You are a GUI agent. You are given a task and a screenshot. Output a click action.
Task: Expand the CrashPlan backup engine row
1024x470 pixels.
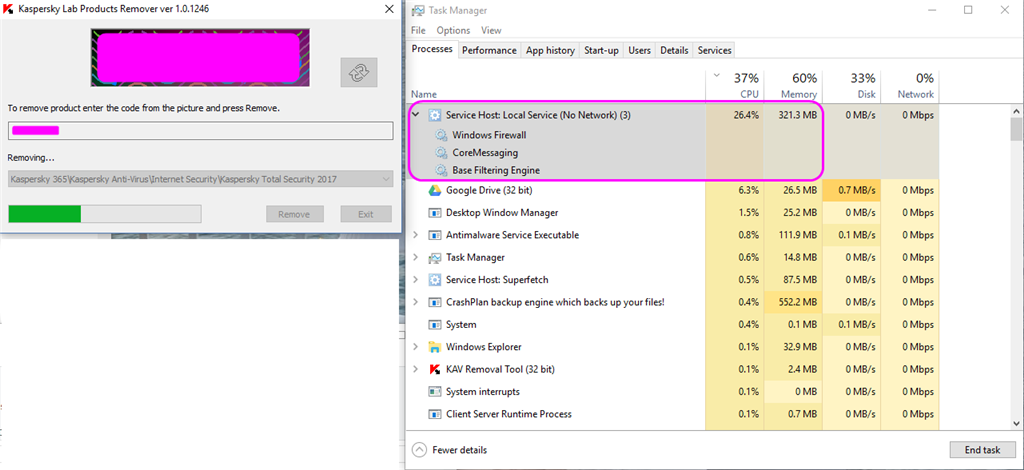[x=416, y=302]
